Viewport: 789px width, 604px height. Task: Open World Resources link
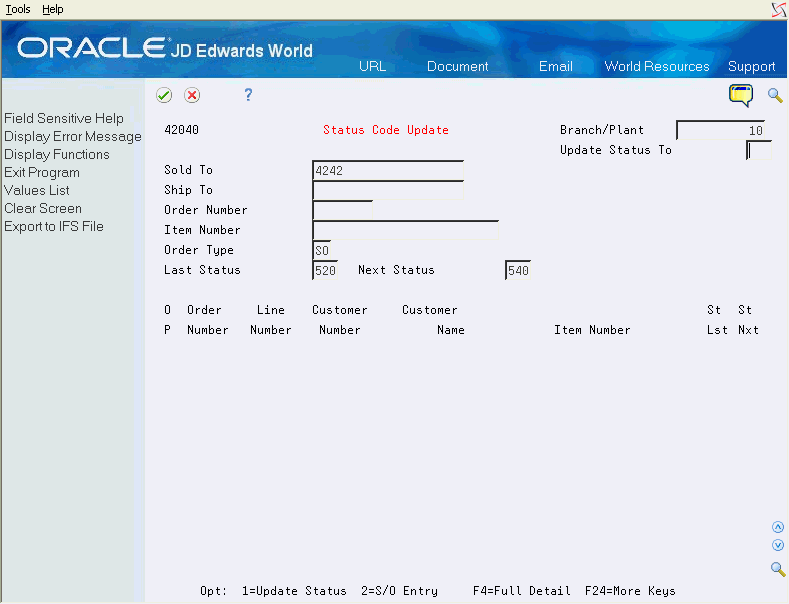[657, 66]
